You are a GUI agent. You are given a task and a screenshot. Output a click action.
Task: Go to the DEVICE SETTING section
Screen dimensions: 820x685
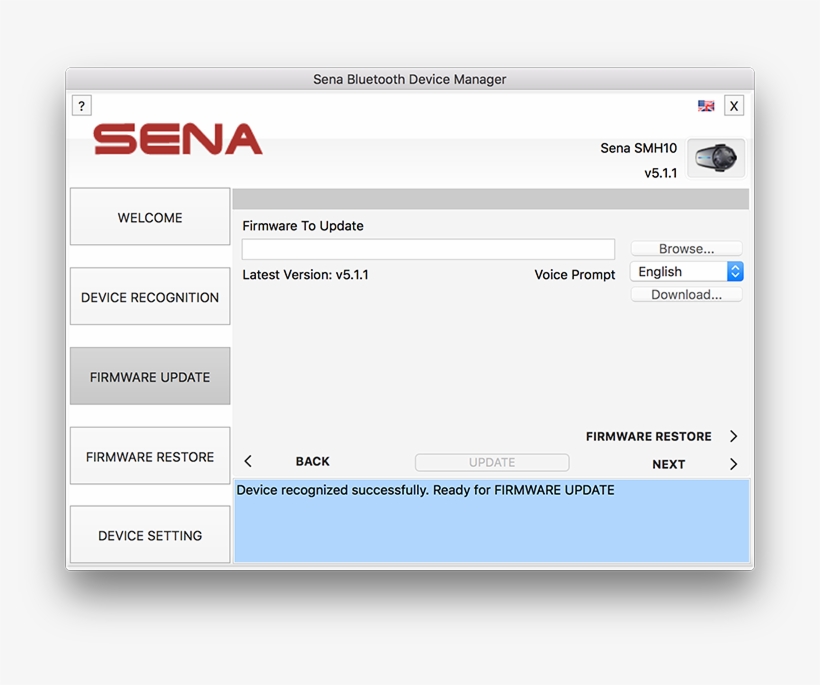pos(149,535)
